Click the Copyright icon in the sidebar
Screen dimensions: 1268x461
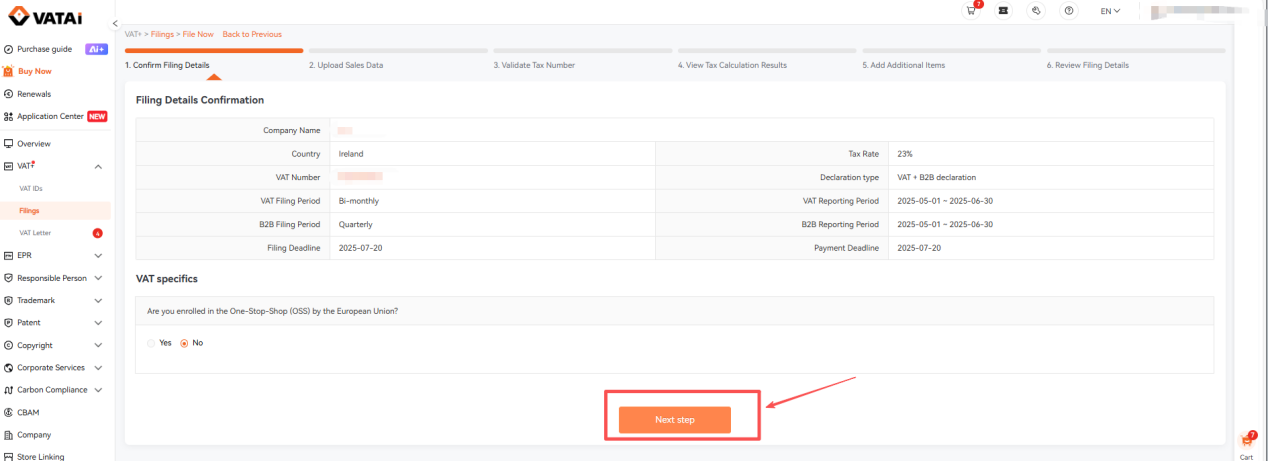coord(8,345)
